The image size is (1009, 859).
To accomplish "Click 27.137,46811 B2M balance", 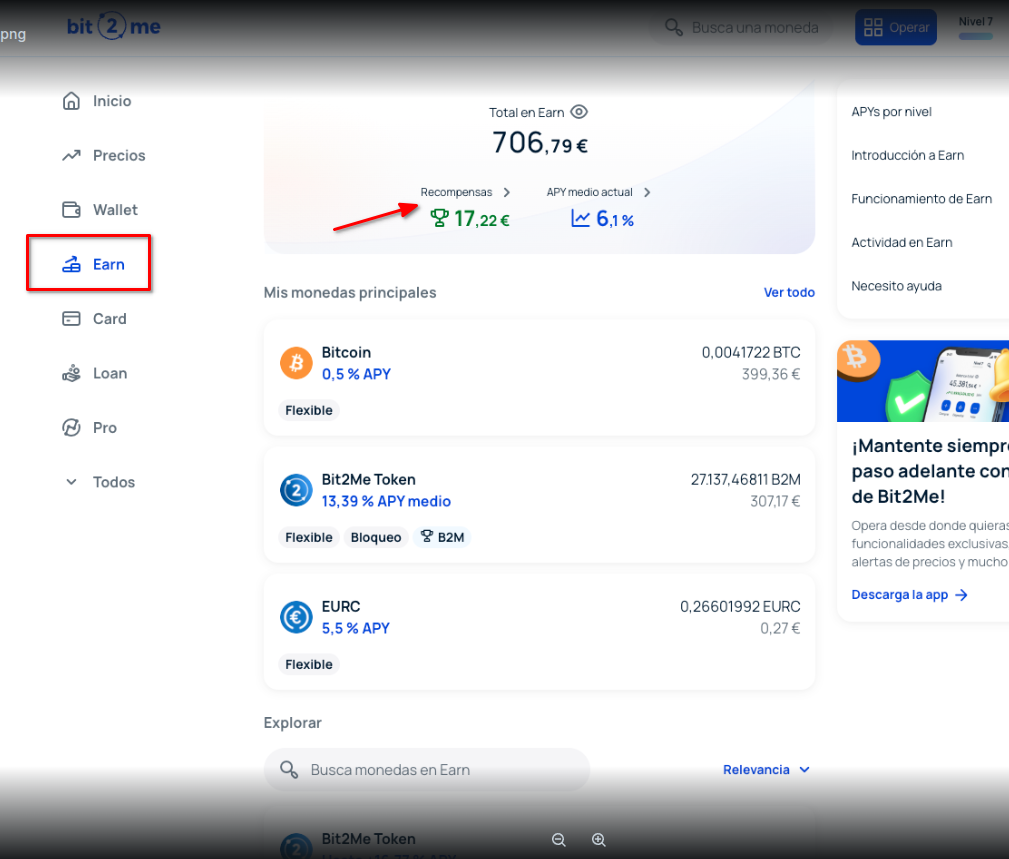I will 746,479.
